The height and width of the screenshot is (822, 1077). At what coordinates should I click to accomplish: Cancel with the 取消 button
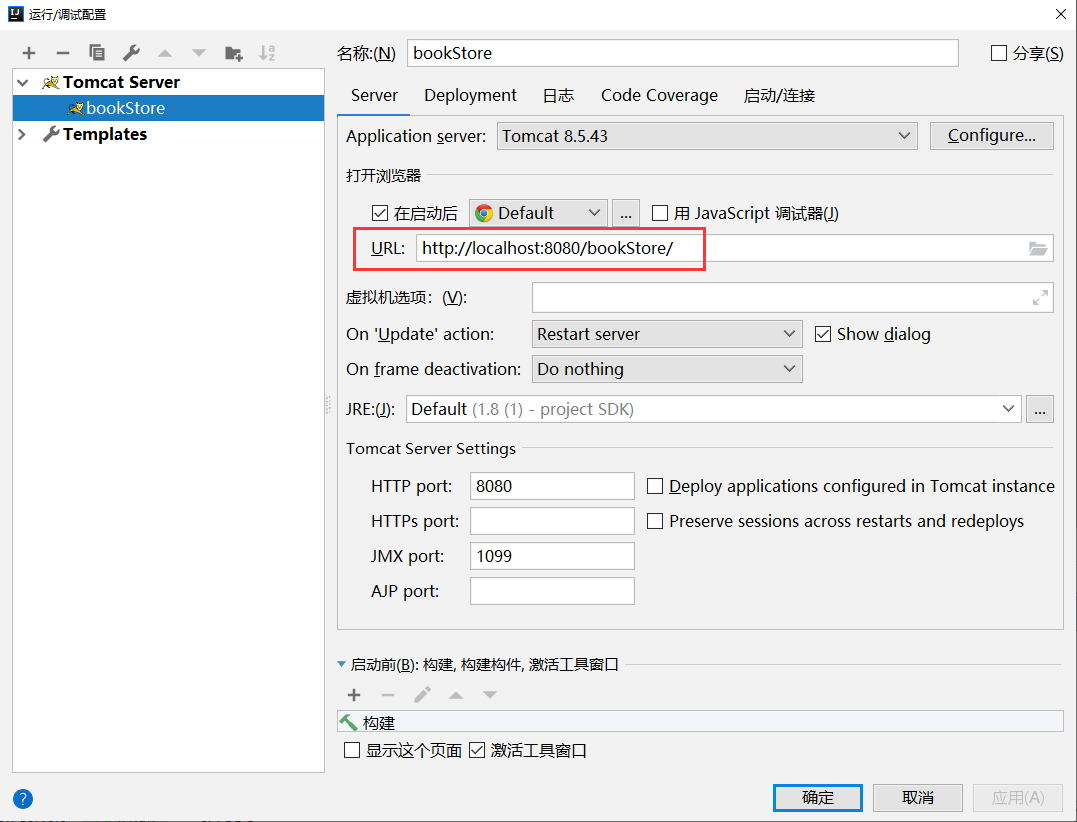pyautogui.click(x=918, y=798)
